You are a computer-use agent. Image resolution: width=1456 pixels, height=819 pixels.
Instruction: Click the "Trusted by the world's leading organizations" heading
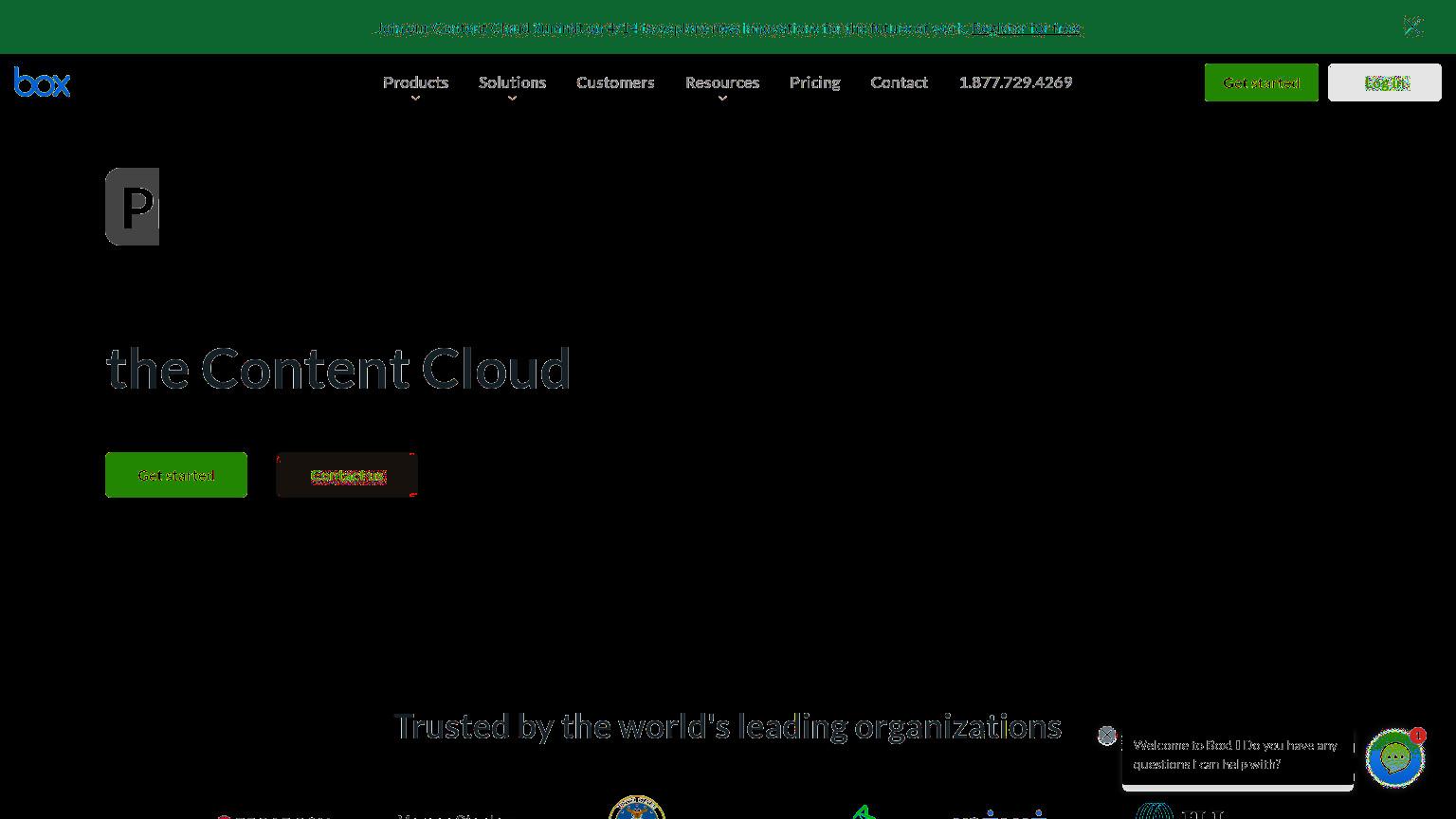tap(728, 726)
